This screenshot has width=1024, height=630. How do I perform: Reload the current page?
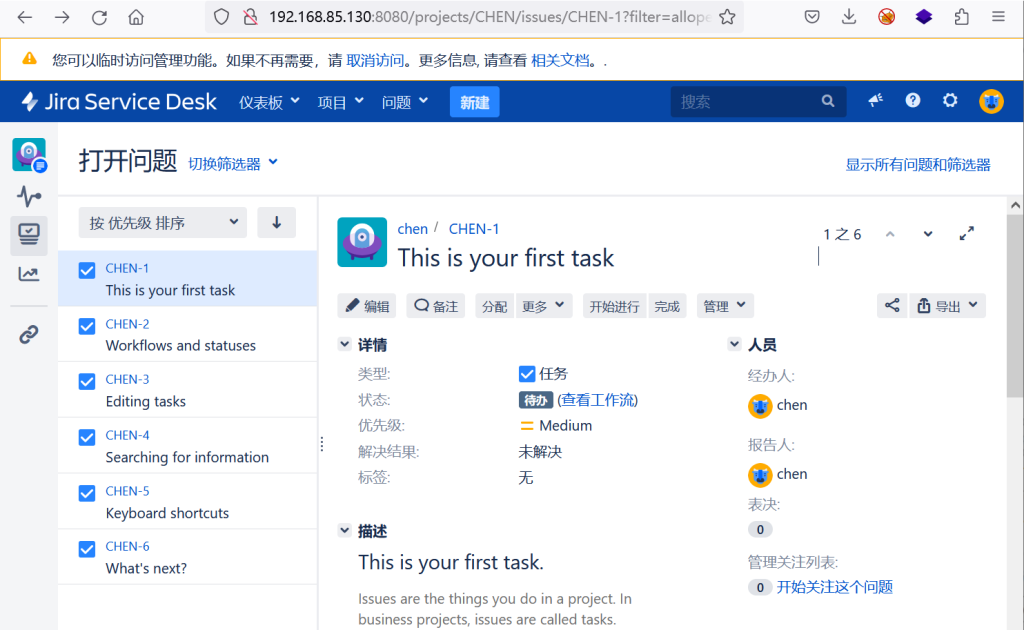[x=99, y=18]
